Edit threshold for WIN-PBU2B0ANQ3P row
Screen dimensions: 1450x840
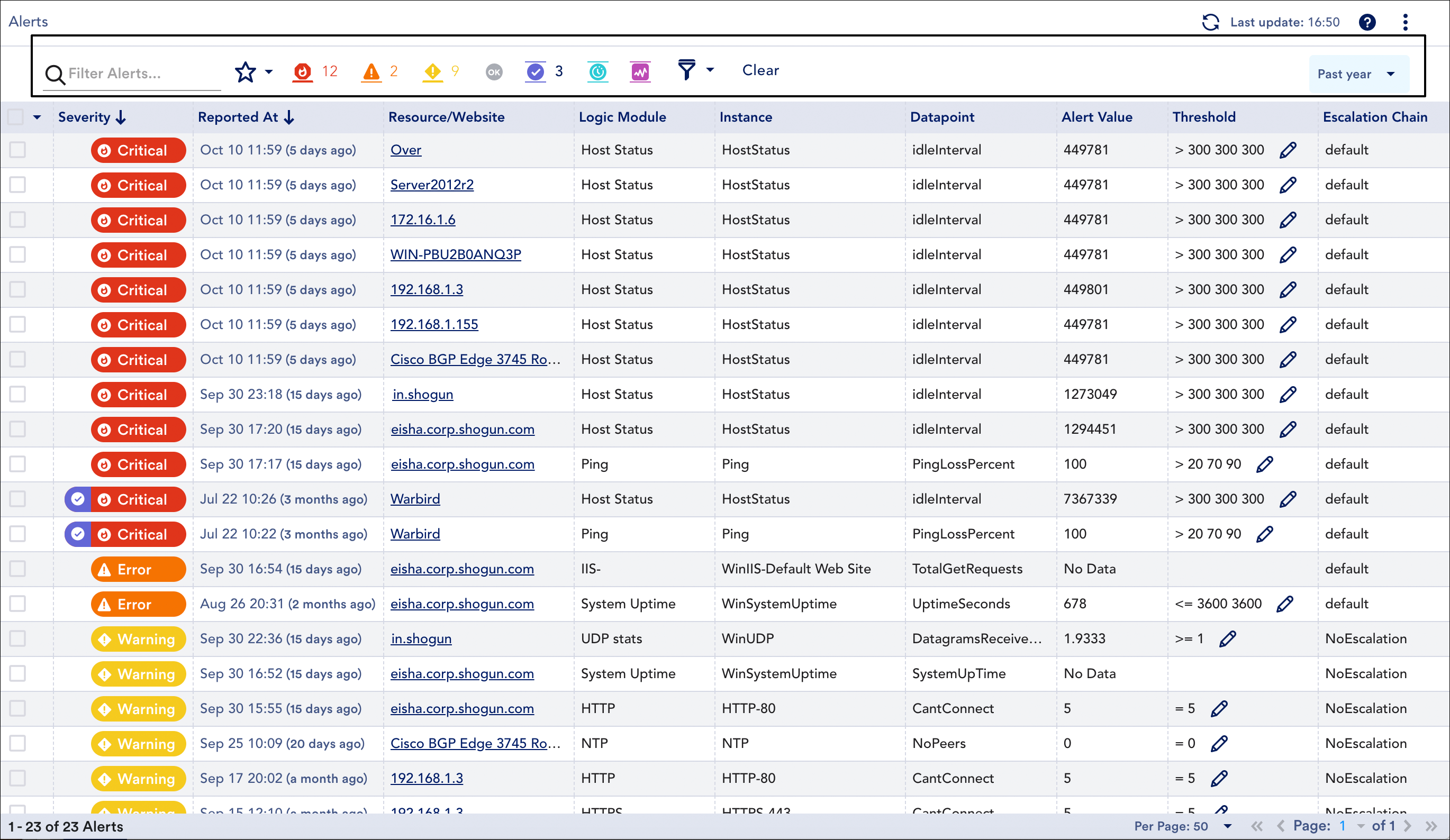pos(1288,255)
